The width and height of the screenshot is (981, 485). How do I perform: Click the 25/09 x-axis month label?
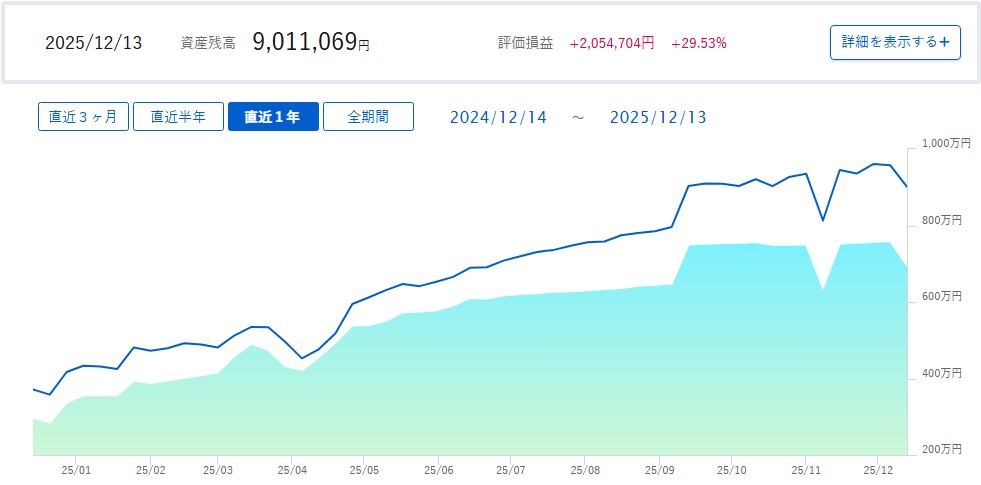(x=658, y=468)
